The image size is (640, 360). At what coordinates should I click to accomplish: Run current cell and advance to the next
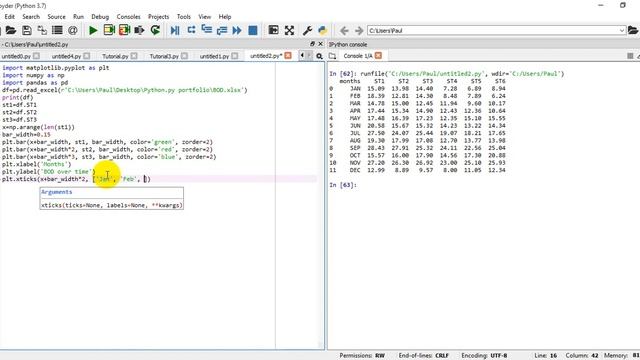[x=124, y=30]
